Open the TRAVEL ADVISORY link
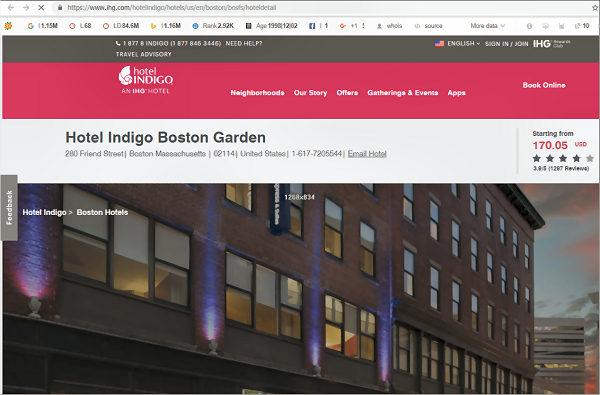This screenshot has width=600, height=395. 143,54
